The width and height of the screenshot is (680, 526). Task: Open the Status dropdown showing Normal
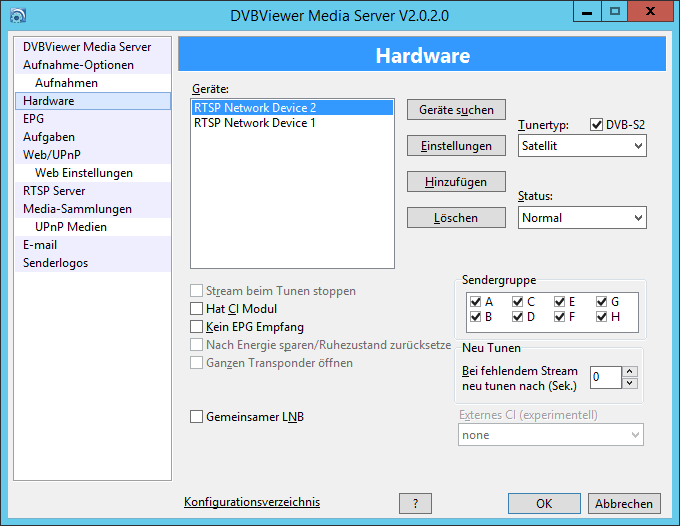tap(582, 218)
